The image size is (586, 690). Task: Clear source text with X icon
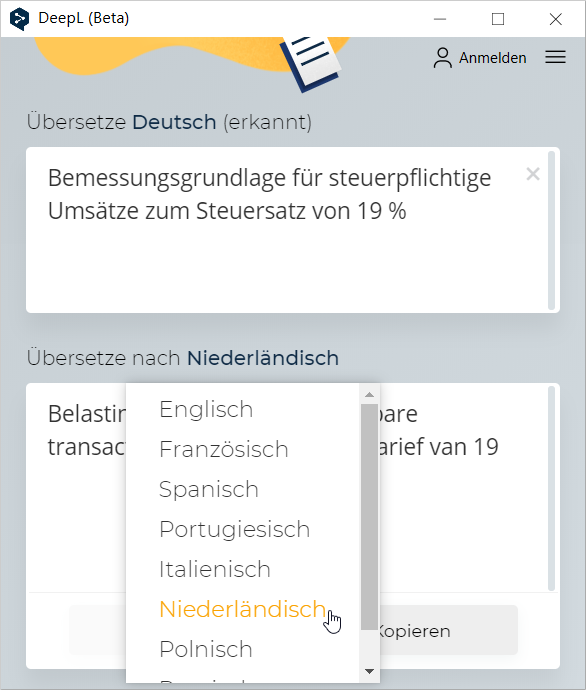(x=533, y=174)
